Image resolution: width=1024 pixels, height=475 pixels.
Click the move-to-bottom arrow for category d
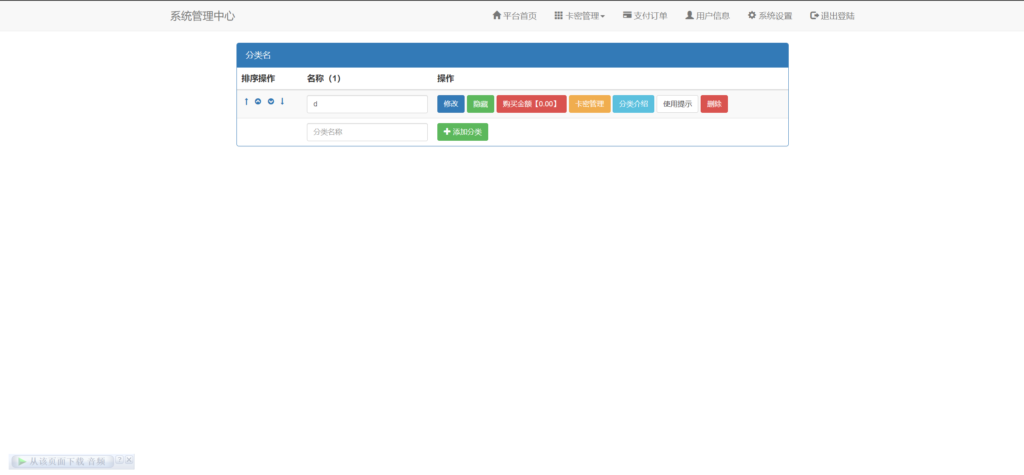pos(282,102)
